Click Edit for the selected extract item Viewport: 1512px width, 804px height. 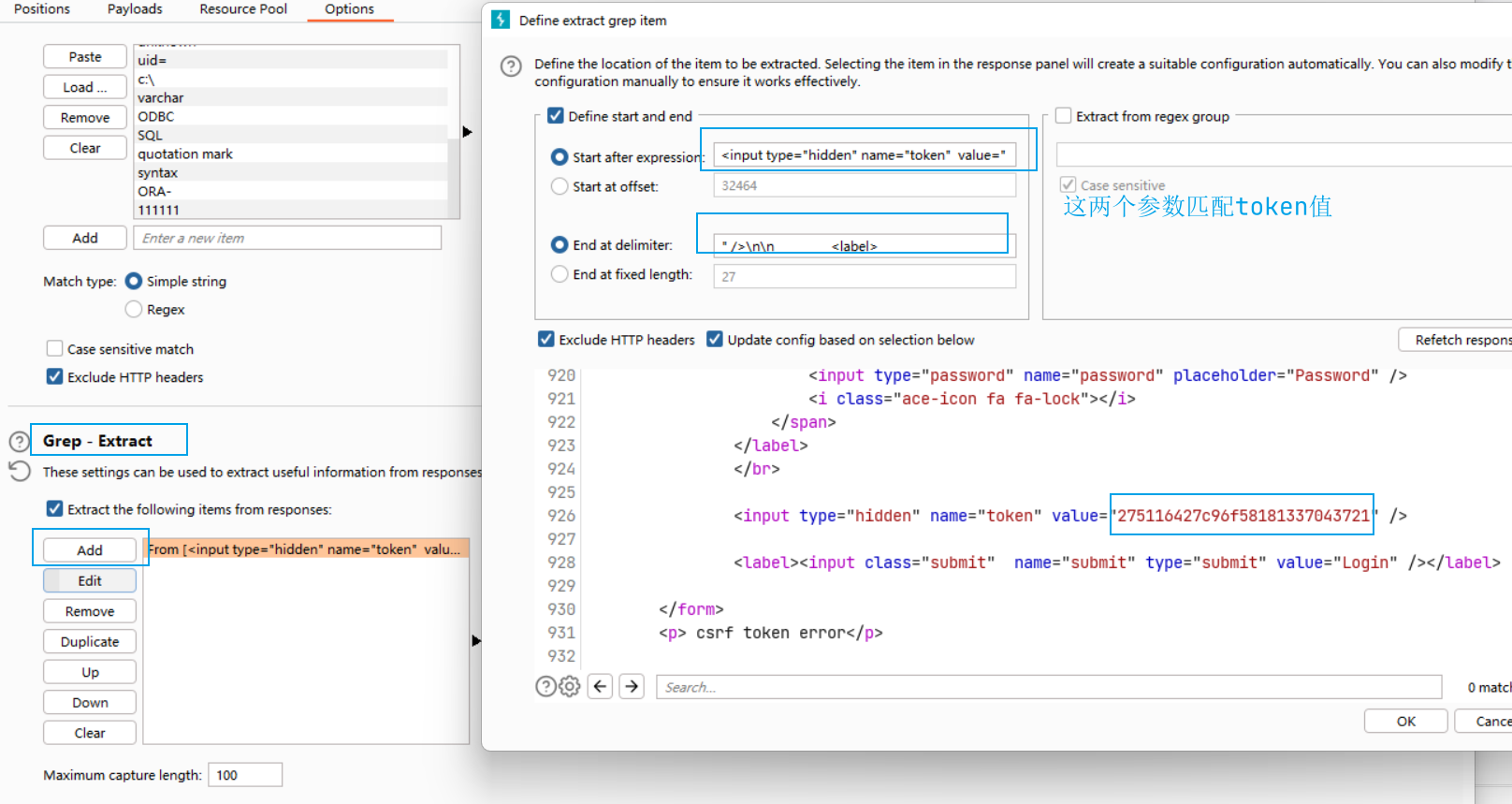[x=90, y=581]
